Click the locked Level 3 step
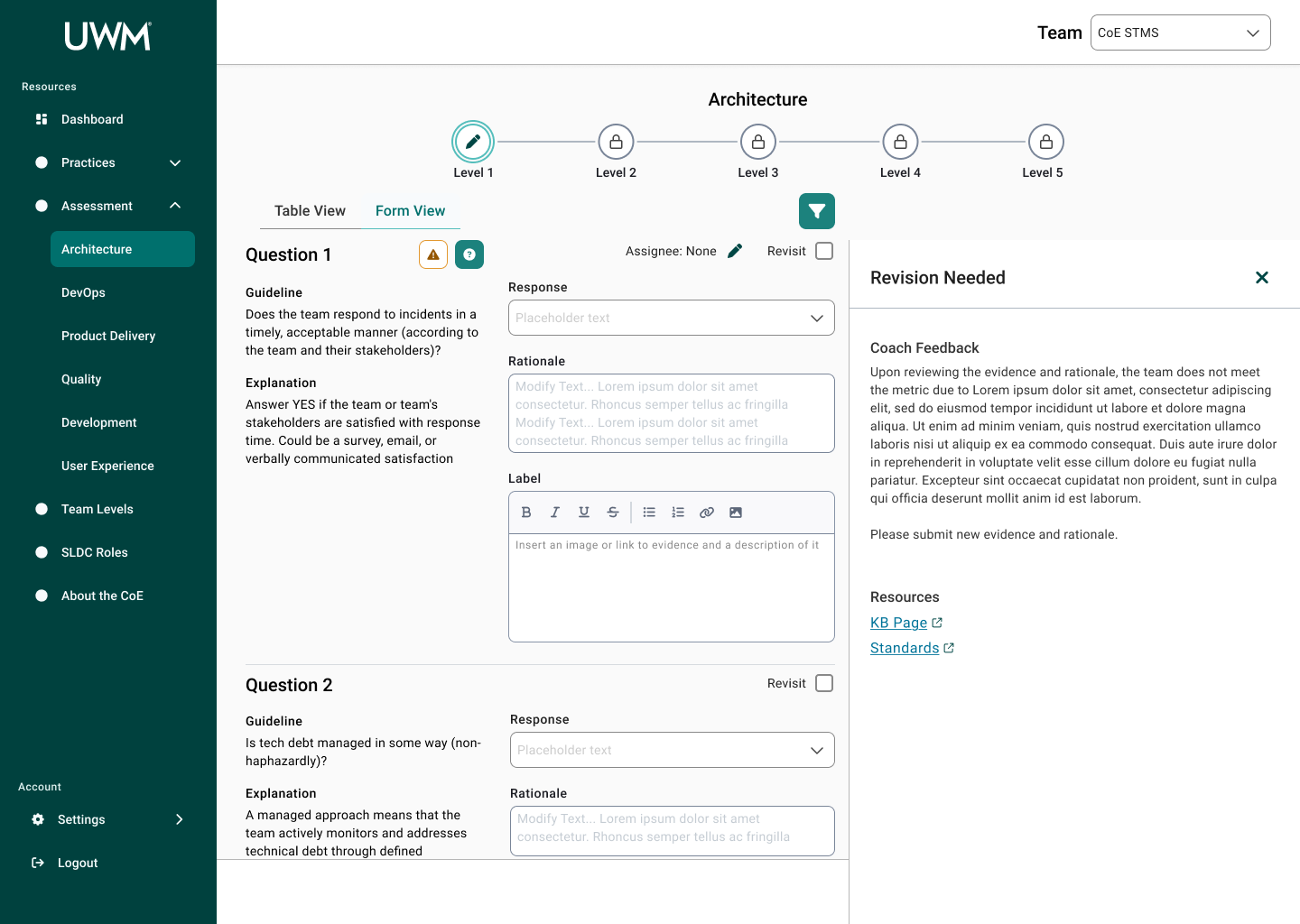Image resolution: width=1300 pixels, height=924 pixels. pos(758,142)
